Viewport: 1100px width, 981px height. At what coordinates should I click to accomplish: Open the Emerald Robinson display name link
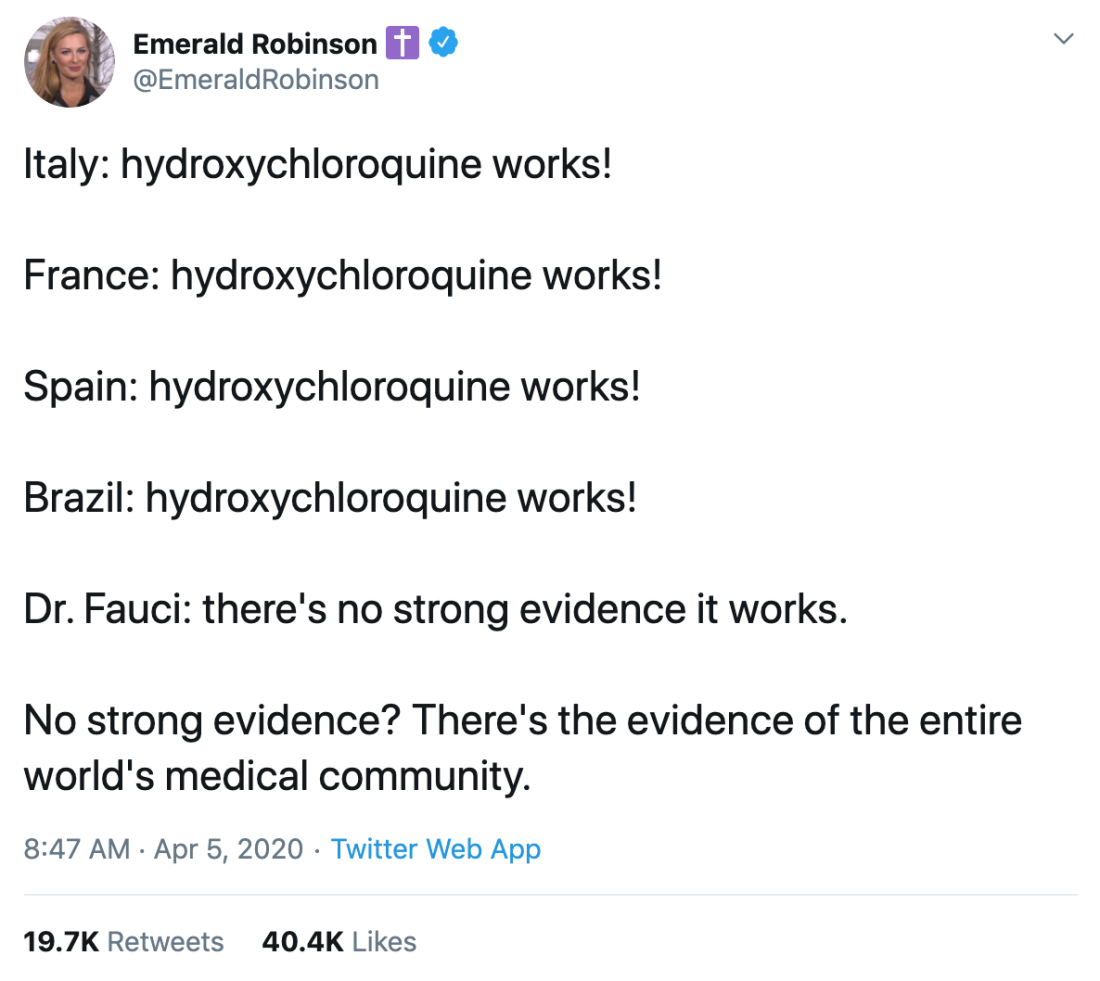tap(255, 44)
